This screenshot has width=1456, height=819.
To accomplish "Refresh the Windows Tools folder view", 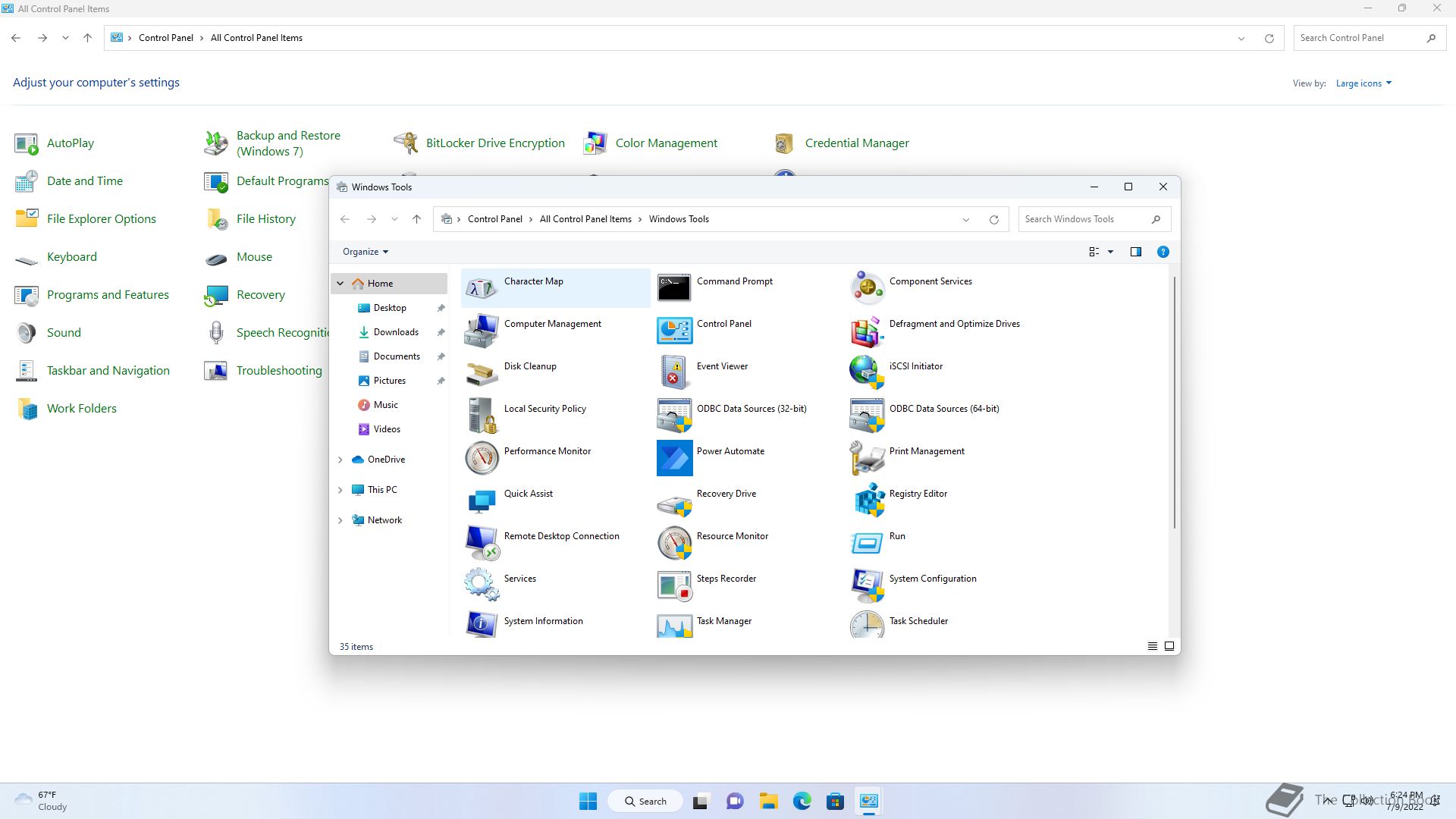I will click(993, 220).
